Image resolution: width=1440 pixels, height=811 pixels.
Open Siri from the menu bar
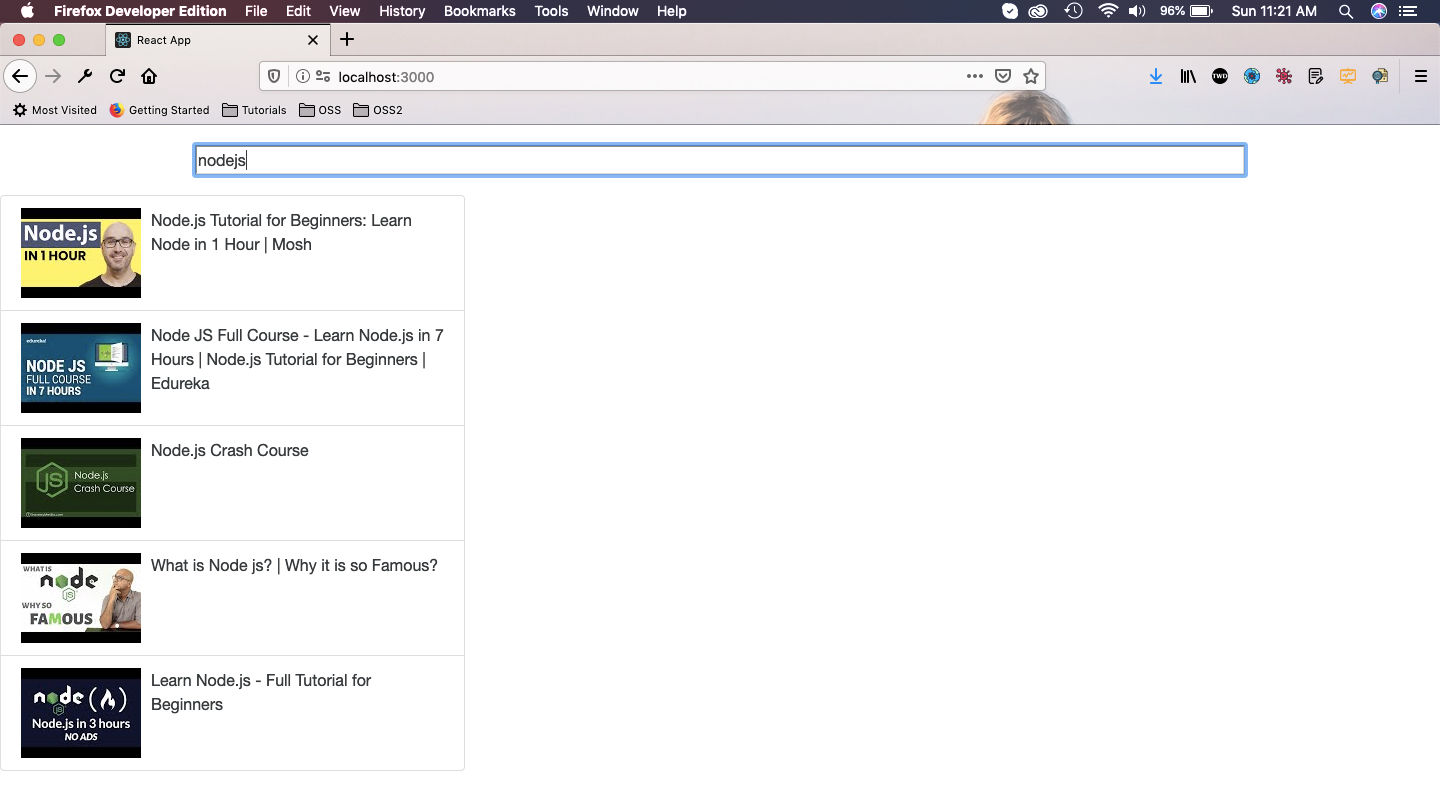pos(1379,11)
